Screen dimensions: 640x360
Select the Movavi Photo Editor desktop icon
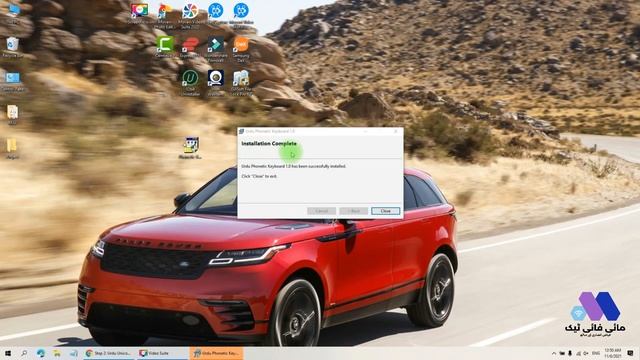click(x=165, y=15)
